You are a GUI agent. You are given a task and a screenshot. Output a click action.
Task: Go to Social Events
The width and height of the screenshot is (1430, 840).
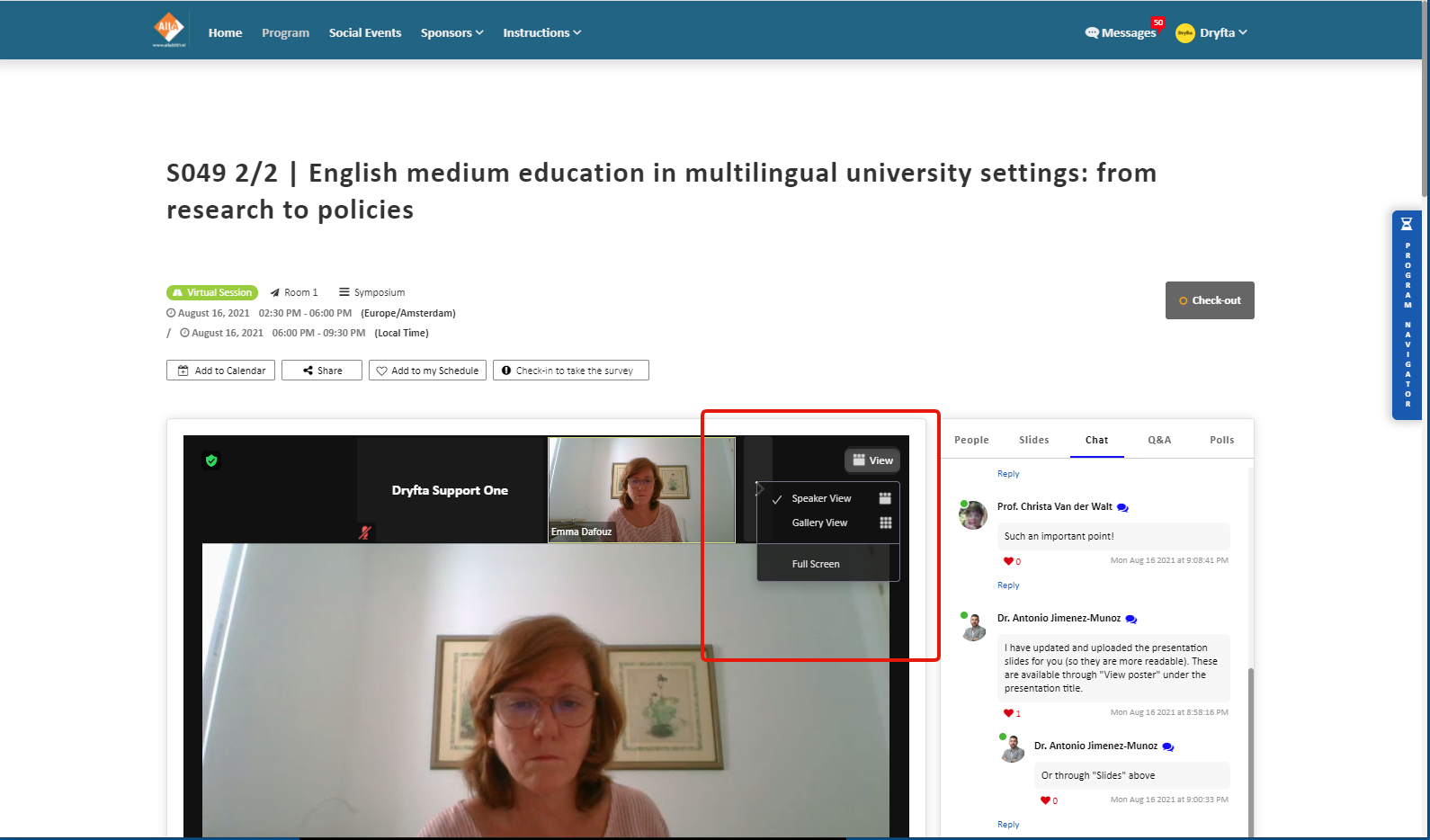365,32
